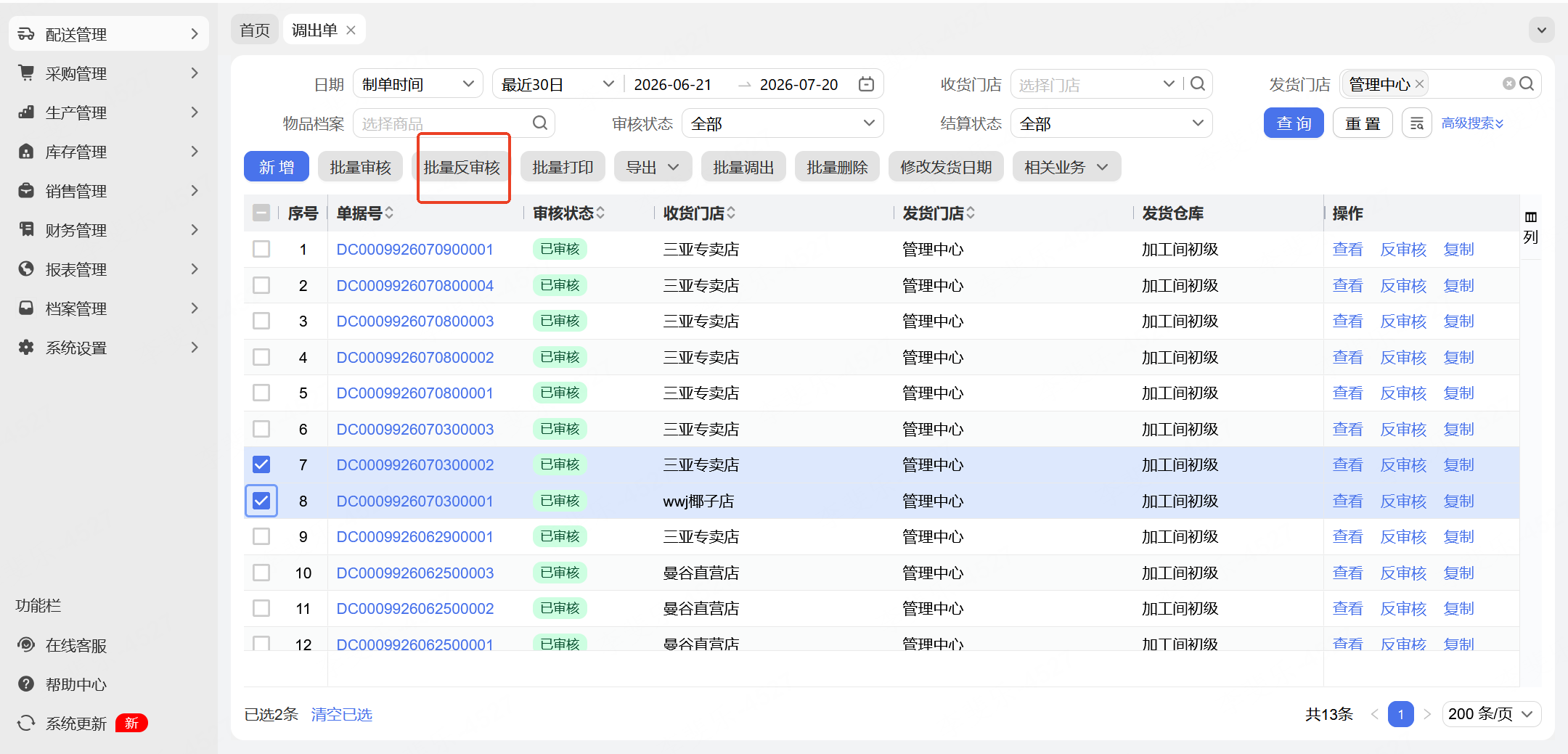Open the filter settings icon beside 重置
Viewport: 1568px width, 754px height.
click(1416, 123)
